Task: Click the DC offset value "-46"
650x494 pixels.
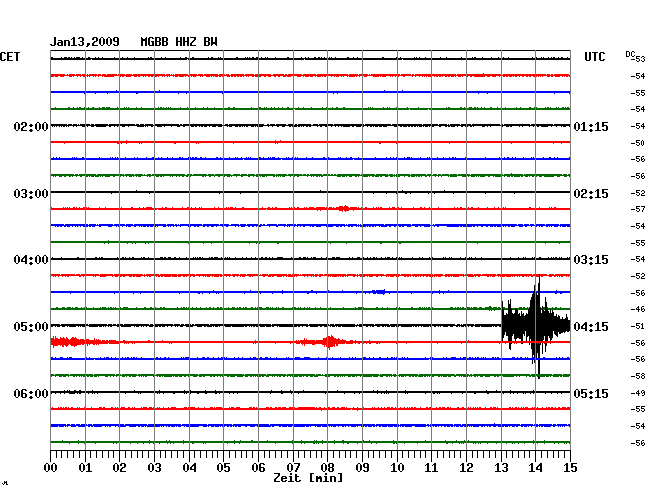Action: click(x=638, y=309)
